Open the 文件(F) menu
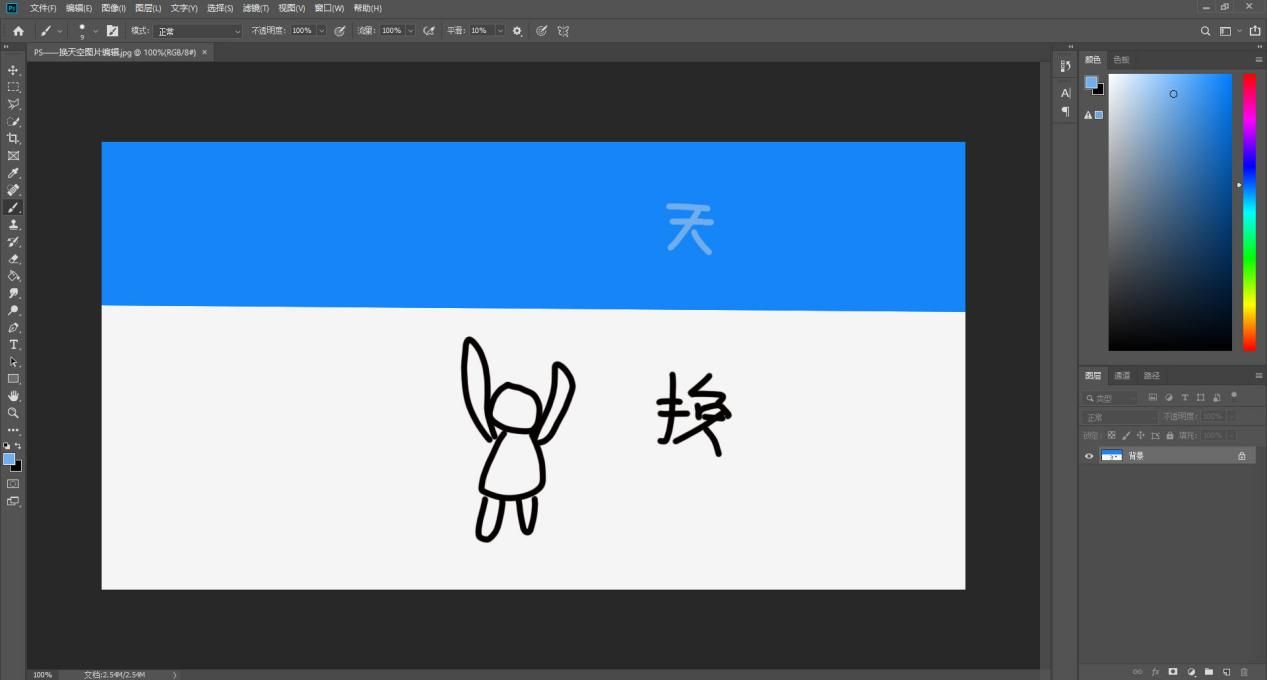 (x=43, y=8)
